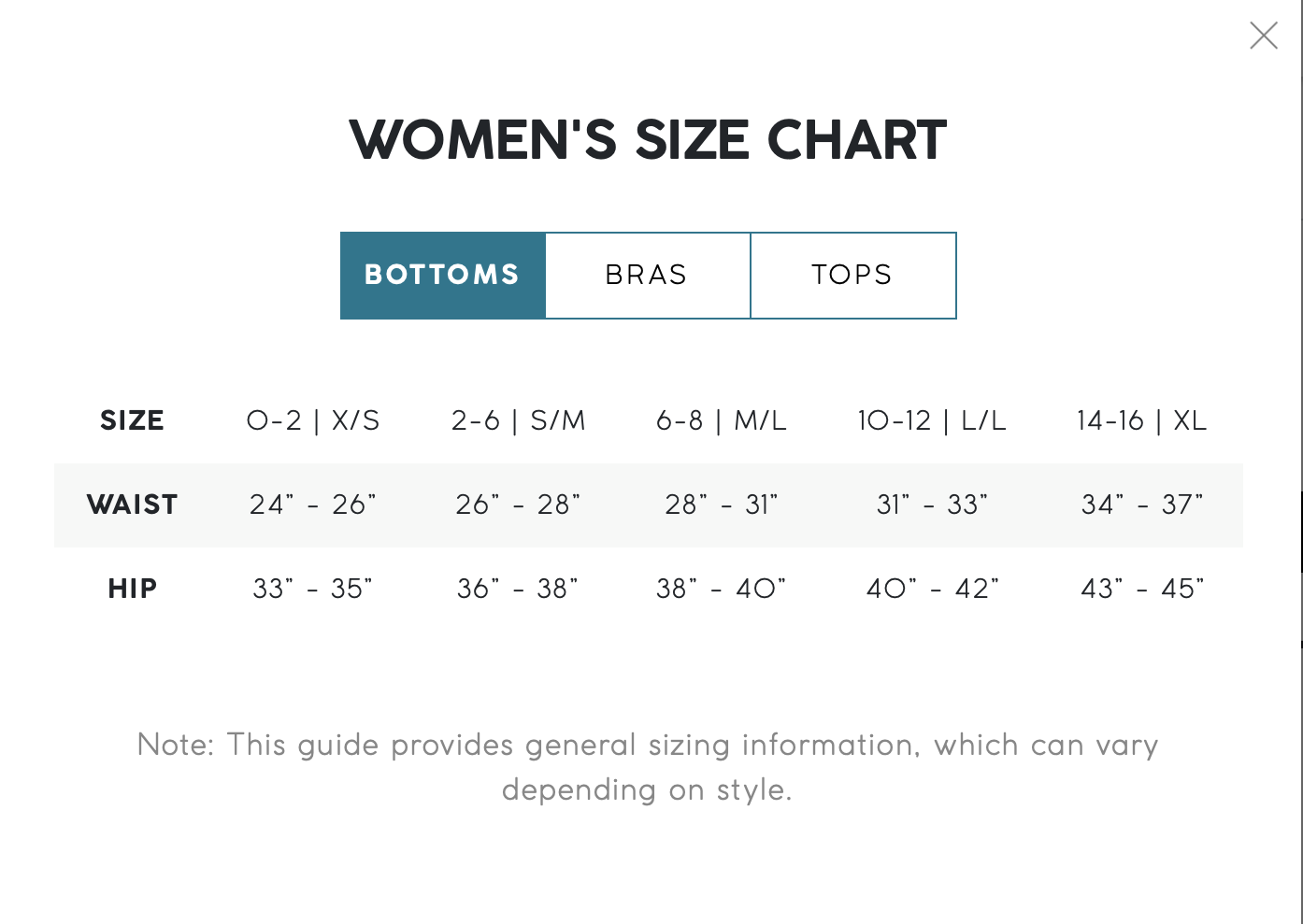Click hip measurement 40" - 42"
1303x924 pixels.
pyautogui.click(x=932, y=589)
